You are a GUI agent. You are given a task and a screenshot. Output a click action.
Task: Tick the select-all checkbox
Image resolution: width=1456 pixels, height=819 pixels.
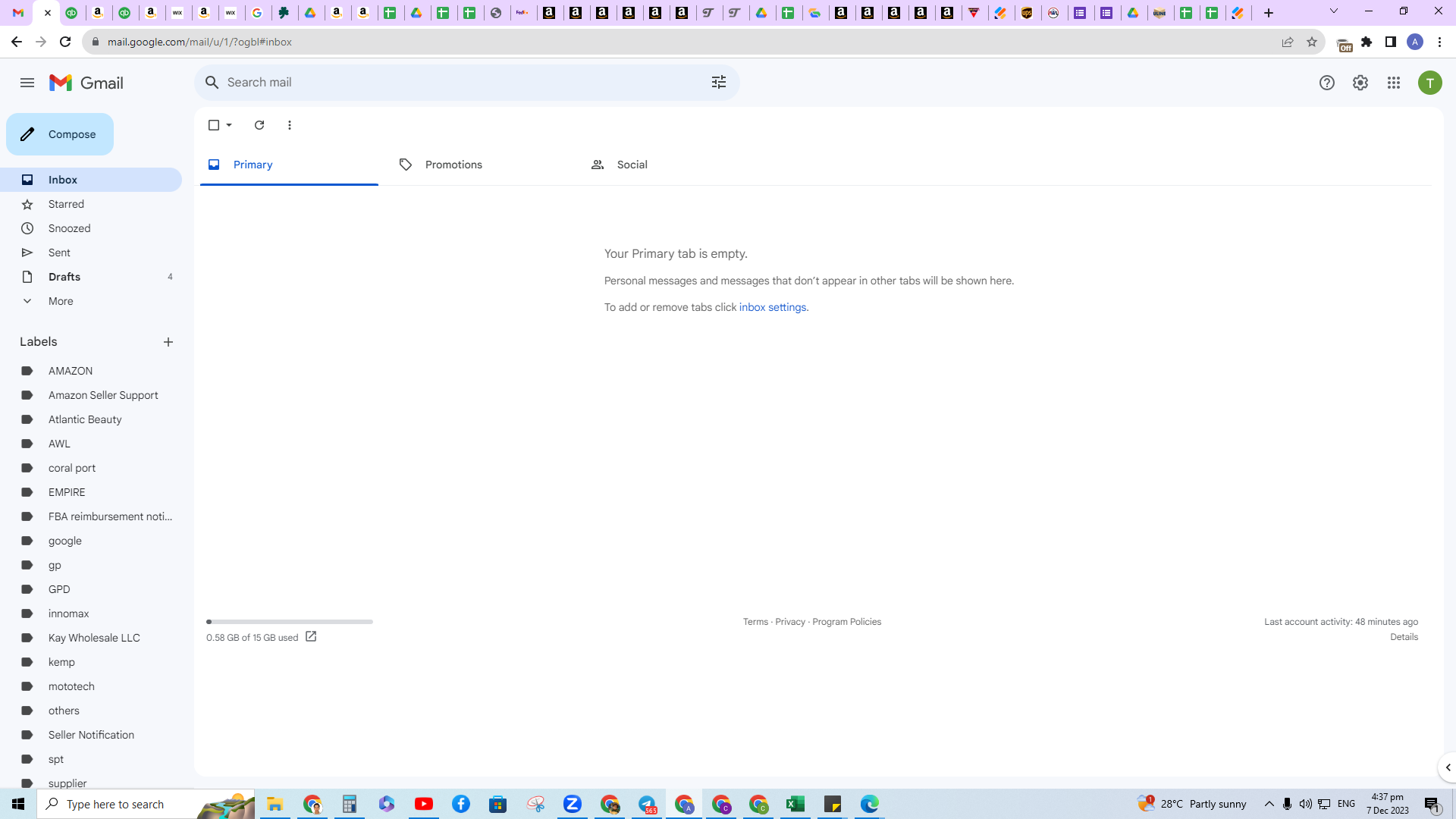pyautogui.click(x=214, y=125)
